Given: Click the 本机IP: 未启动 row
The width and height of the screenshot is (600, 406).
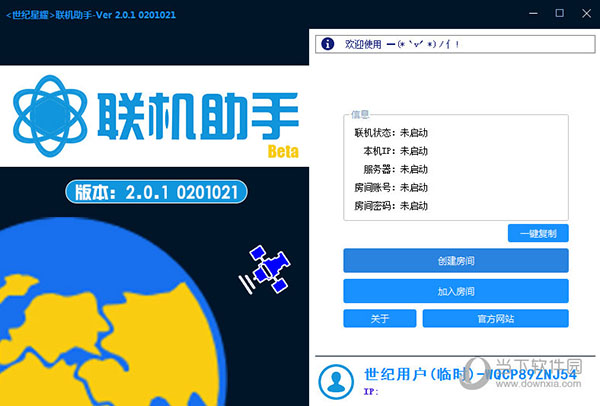Looking at the screenshot, I should tap(395, 151).
